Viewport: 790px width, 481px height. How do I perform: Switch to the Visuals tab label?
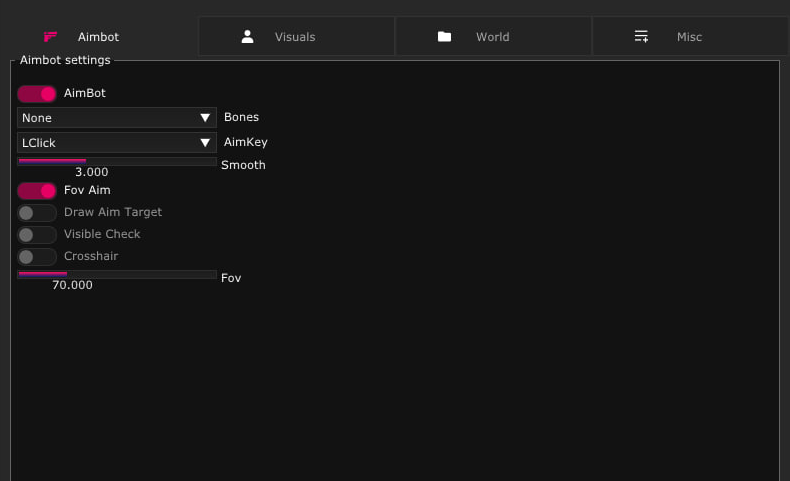(295, 37)
